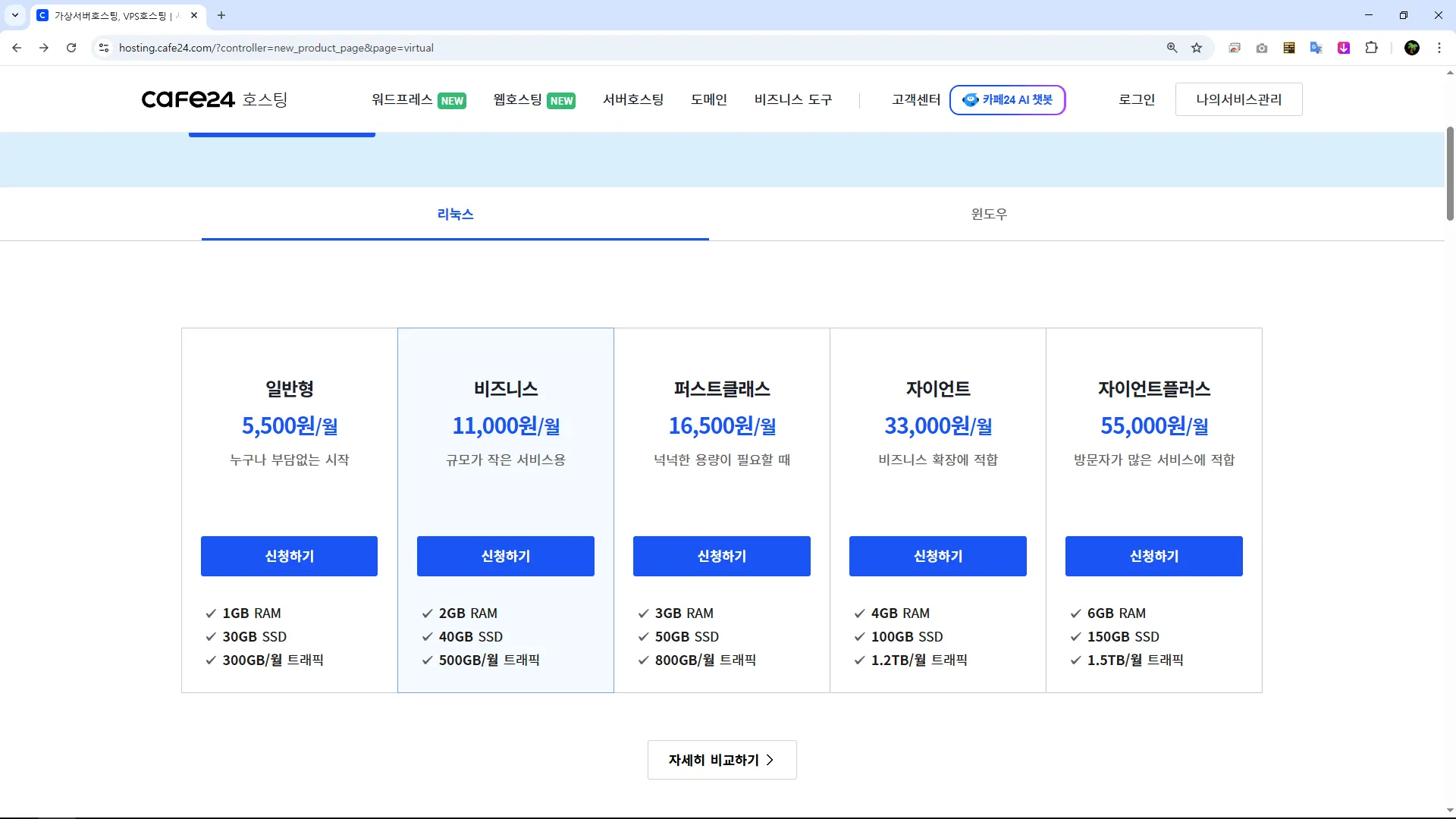This screenshot has height=819, width=1456.
Task: Open the translate extension icon
Action: coord(1316,48)
